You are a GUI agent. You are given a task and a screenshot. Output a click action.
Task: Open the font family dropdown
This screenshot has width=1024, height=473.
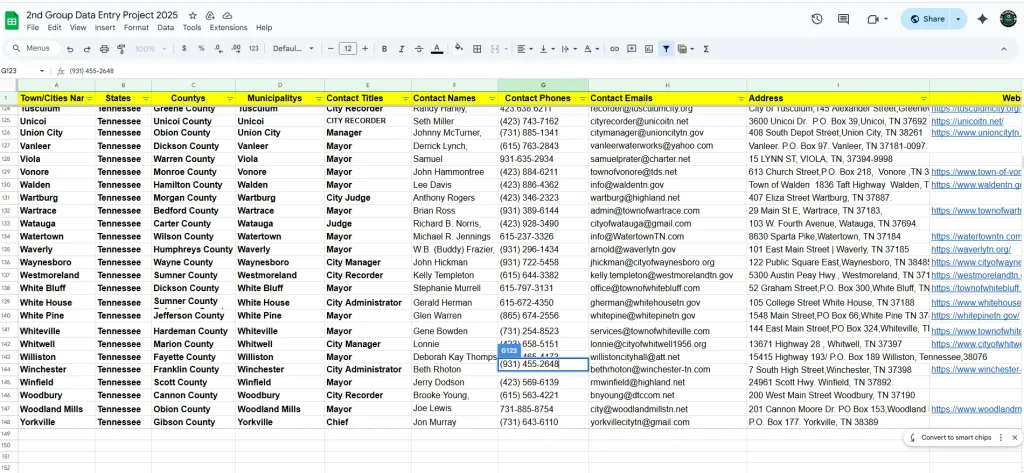click(291, 48)
